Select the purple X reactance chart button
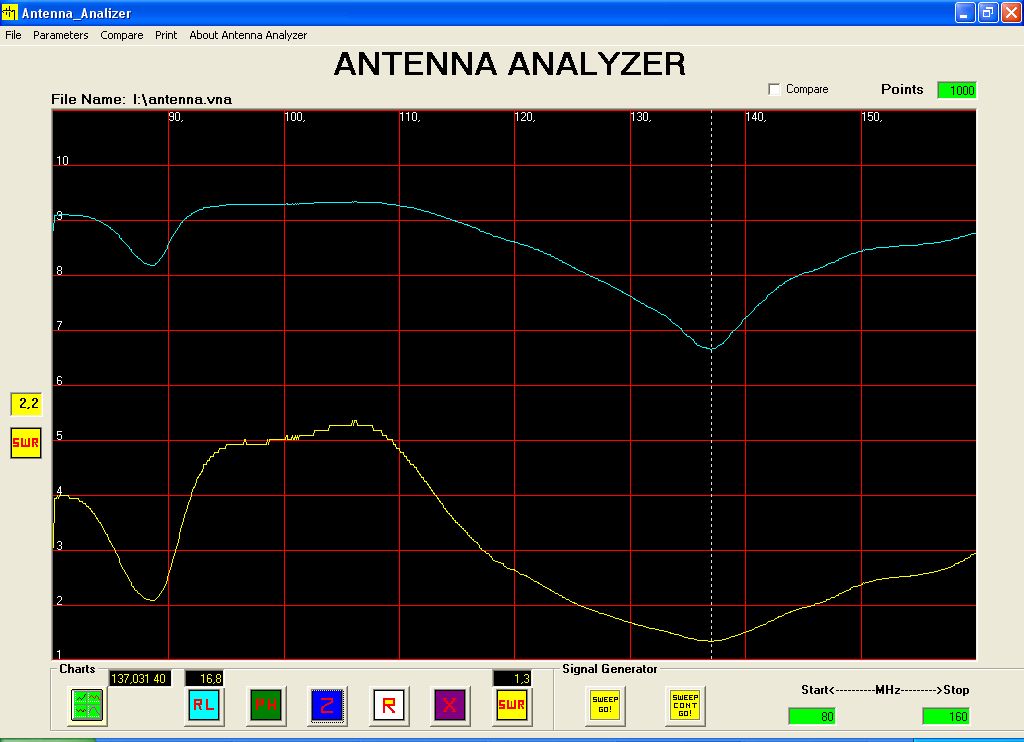 (x=450, y=705)
